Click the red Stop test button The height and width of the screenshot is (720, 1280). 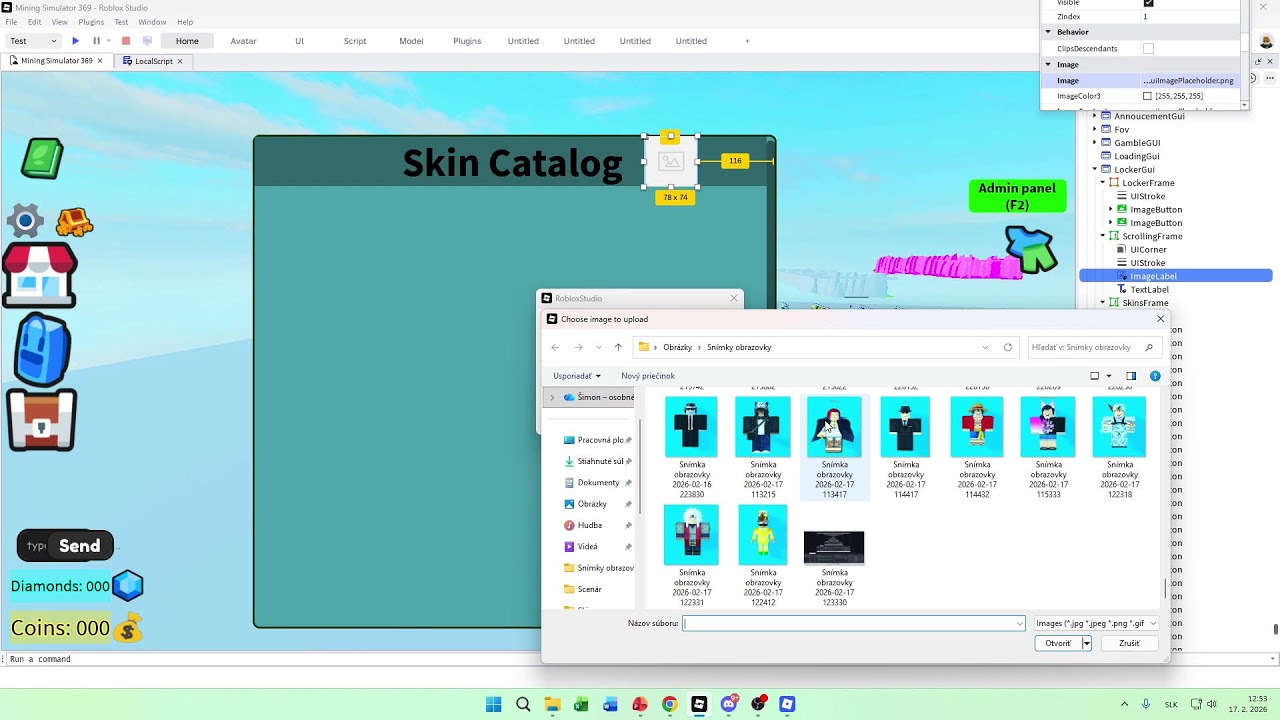coord(126,41)
